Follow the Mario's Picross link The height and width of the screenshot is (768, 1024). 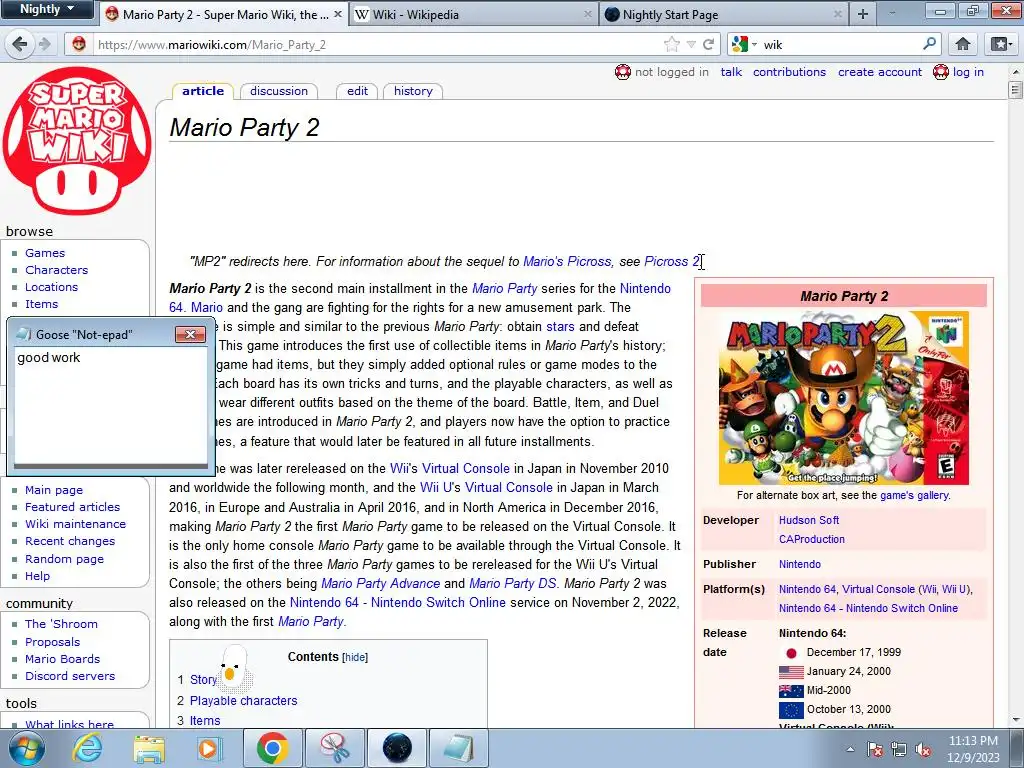click(568, 261)
